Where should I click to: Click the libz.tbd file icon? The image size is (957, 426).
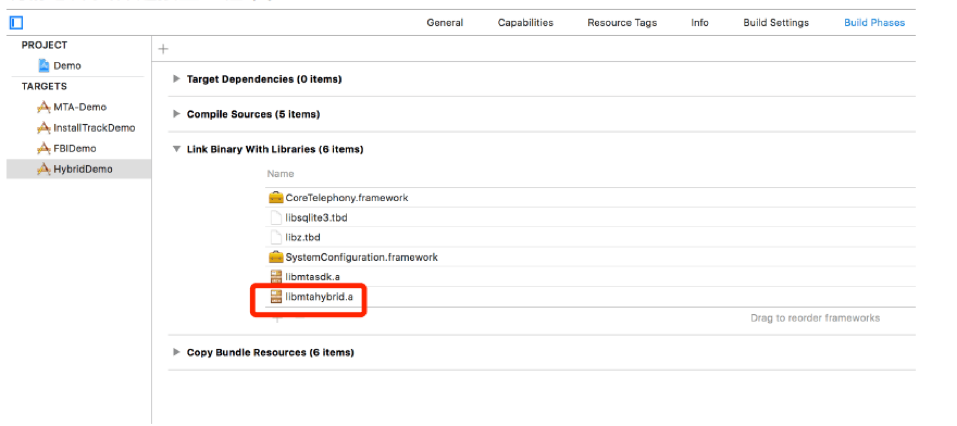(277, 238)
